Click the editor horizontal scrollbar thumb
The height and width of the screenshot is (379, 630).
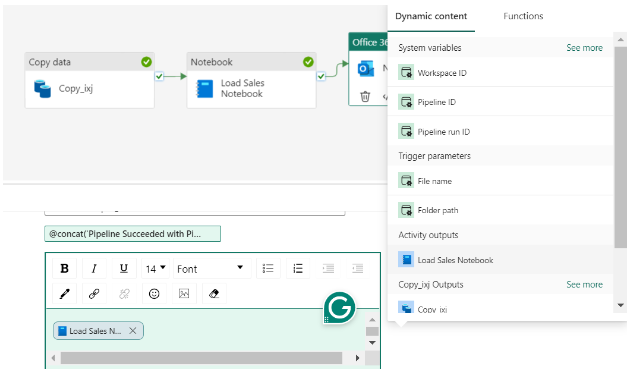pos(201,358)
